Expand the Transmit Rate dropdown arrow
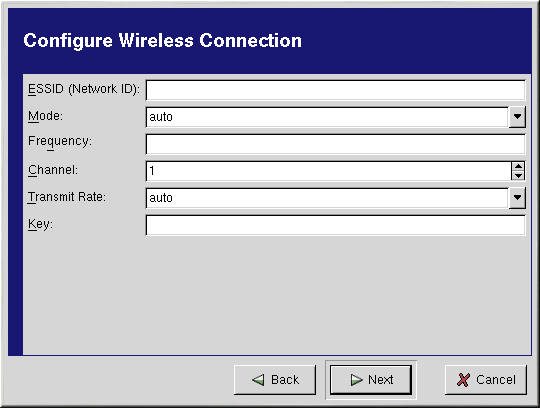This screenshot has height=408, width=540. click(x=517, y=198)
